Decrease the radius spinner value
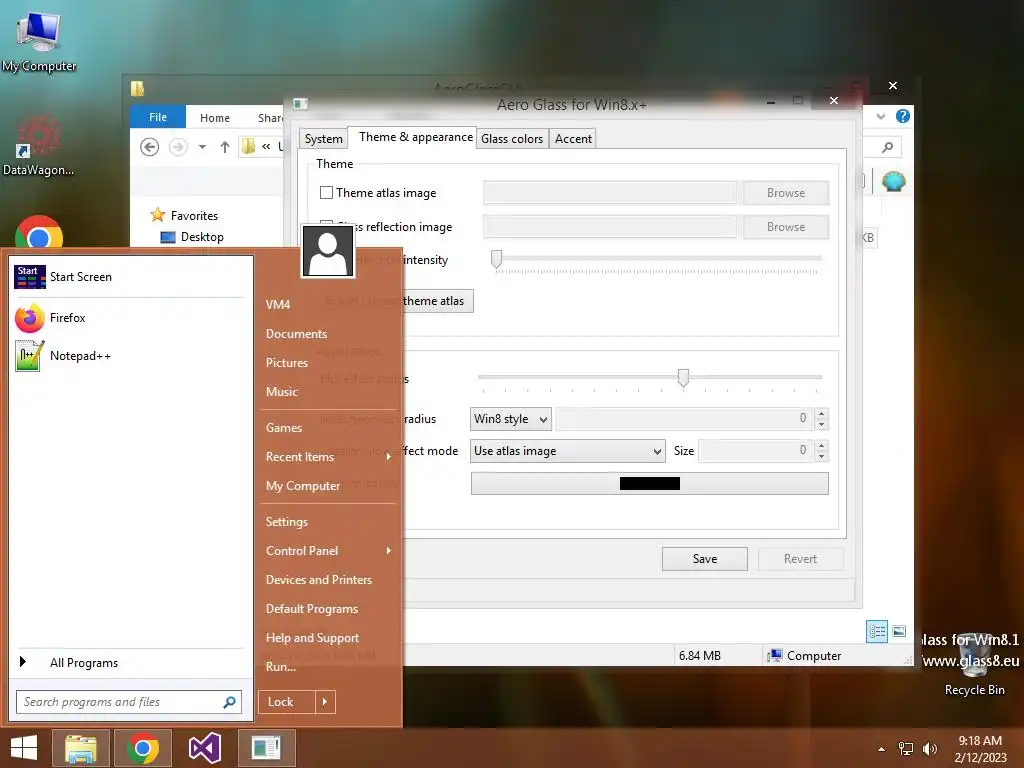 (822, 424)
